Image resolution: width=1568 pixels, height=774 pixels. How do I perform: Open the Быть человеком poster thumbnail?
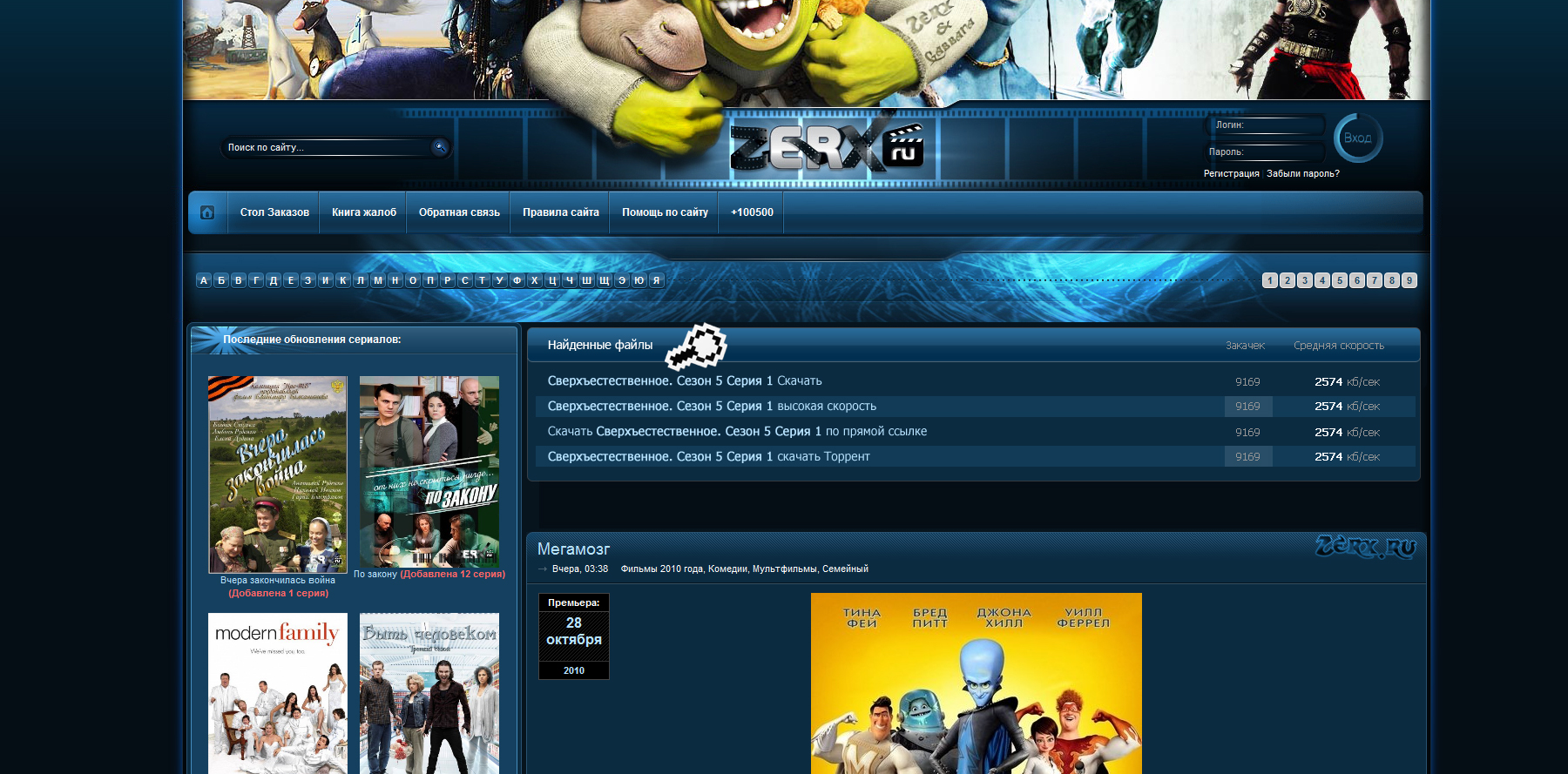pos(429,693)
